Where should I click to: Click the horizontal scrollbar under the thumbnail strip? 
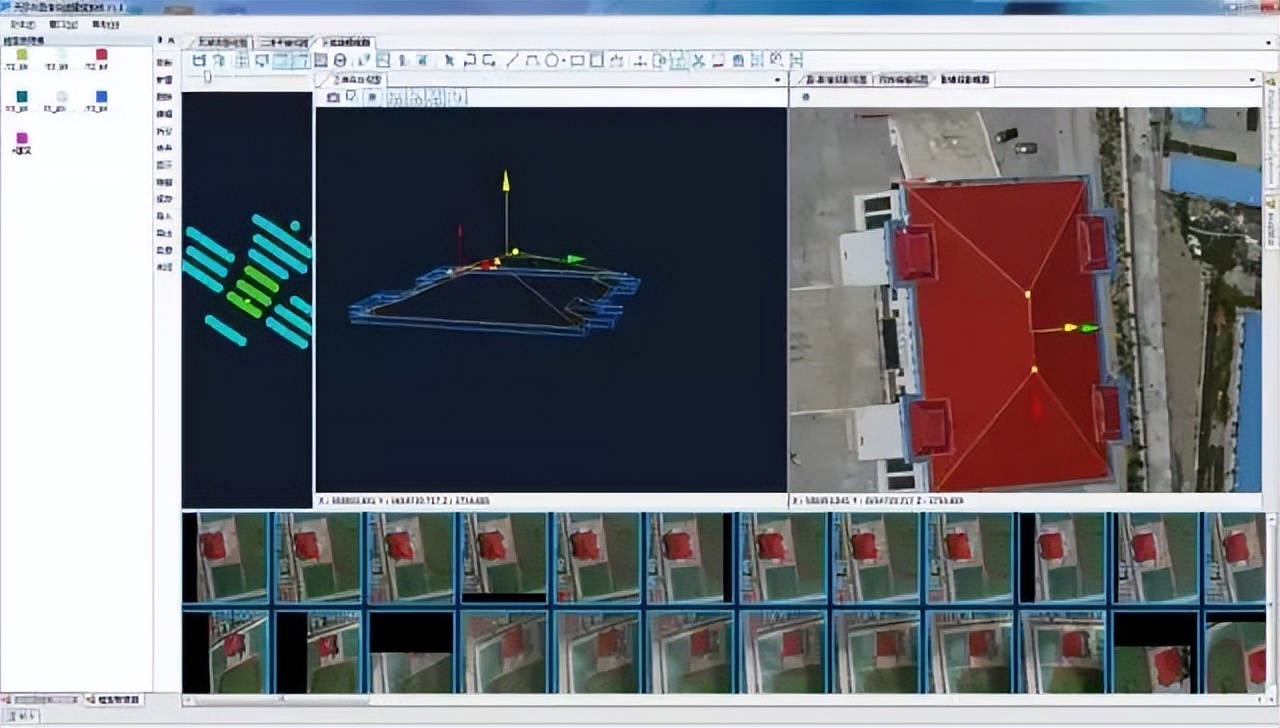[700, 700]
